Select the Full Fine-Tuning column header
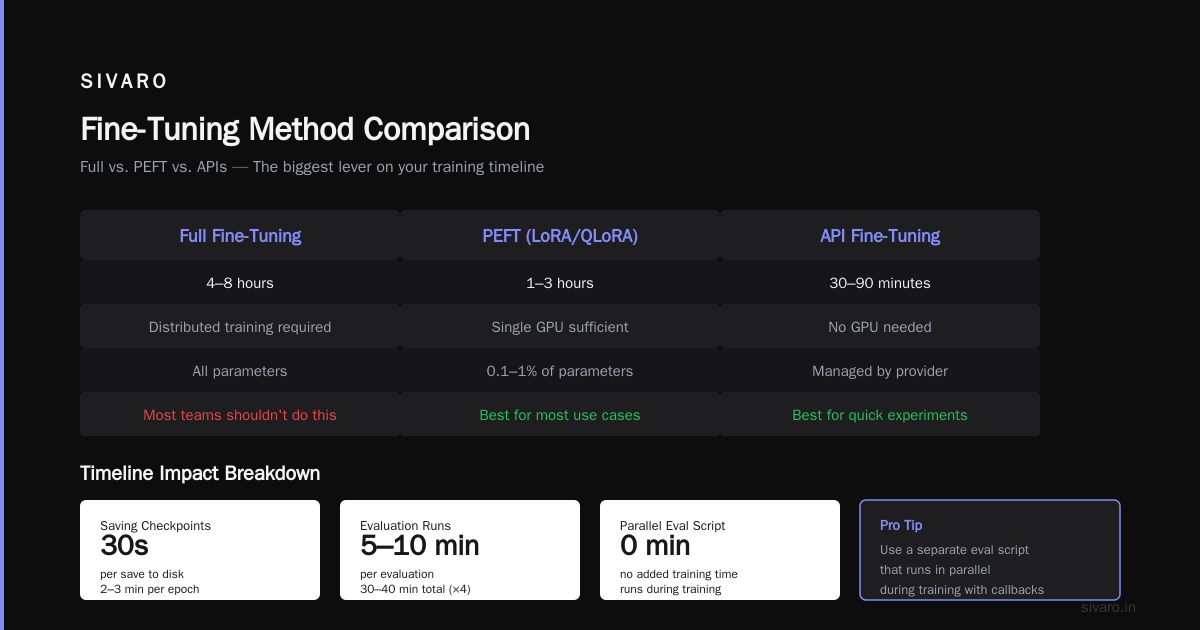 pos(240,236)
